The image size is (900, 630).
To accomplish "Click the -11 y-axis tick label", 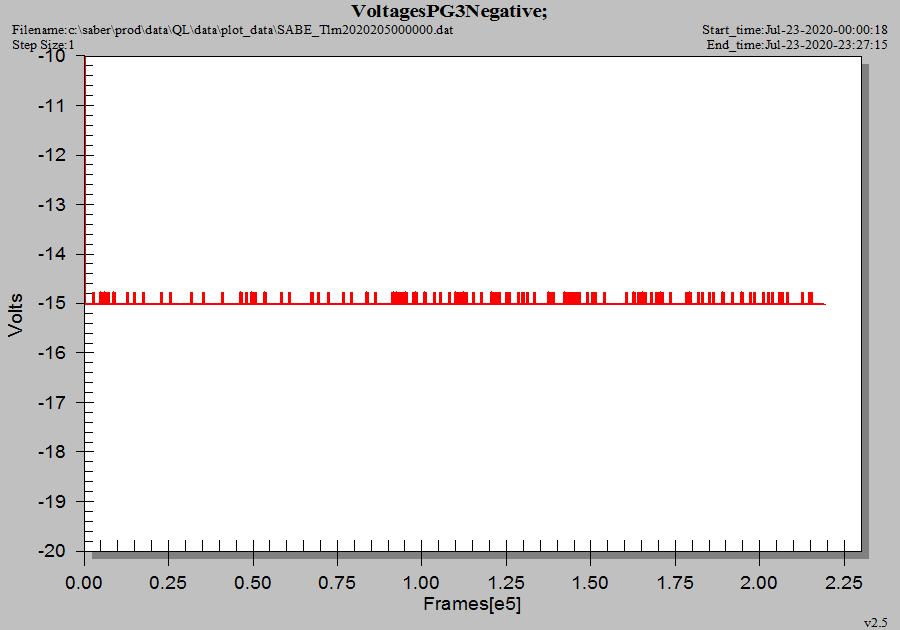I will pyautogui.click(x=52, y=106).
